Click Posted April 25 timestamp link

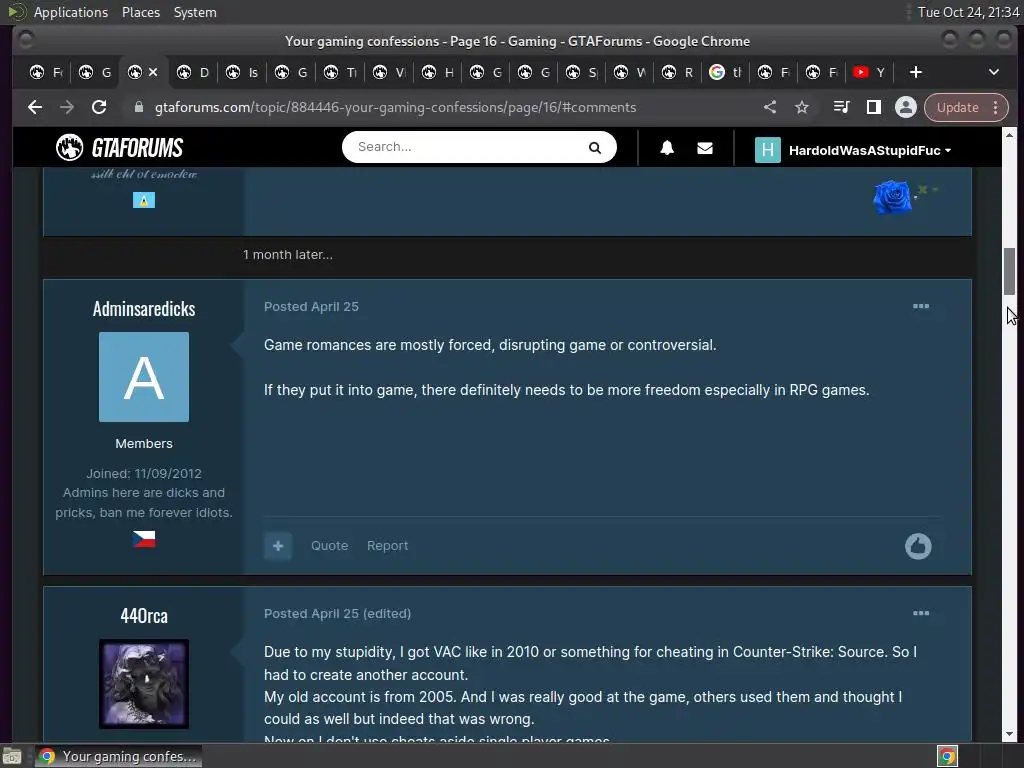tap(311, 306)
